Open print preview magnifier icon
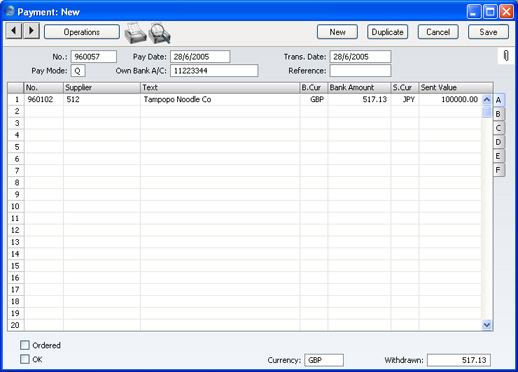Image resolution: width=518 pixels, height=372 pixels. pyautogui.click(x=160, y=33)
